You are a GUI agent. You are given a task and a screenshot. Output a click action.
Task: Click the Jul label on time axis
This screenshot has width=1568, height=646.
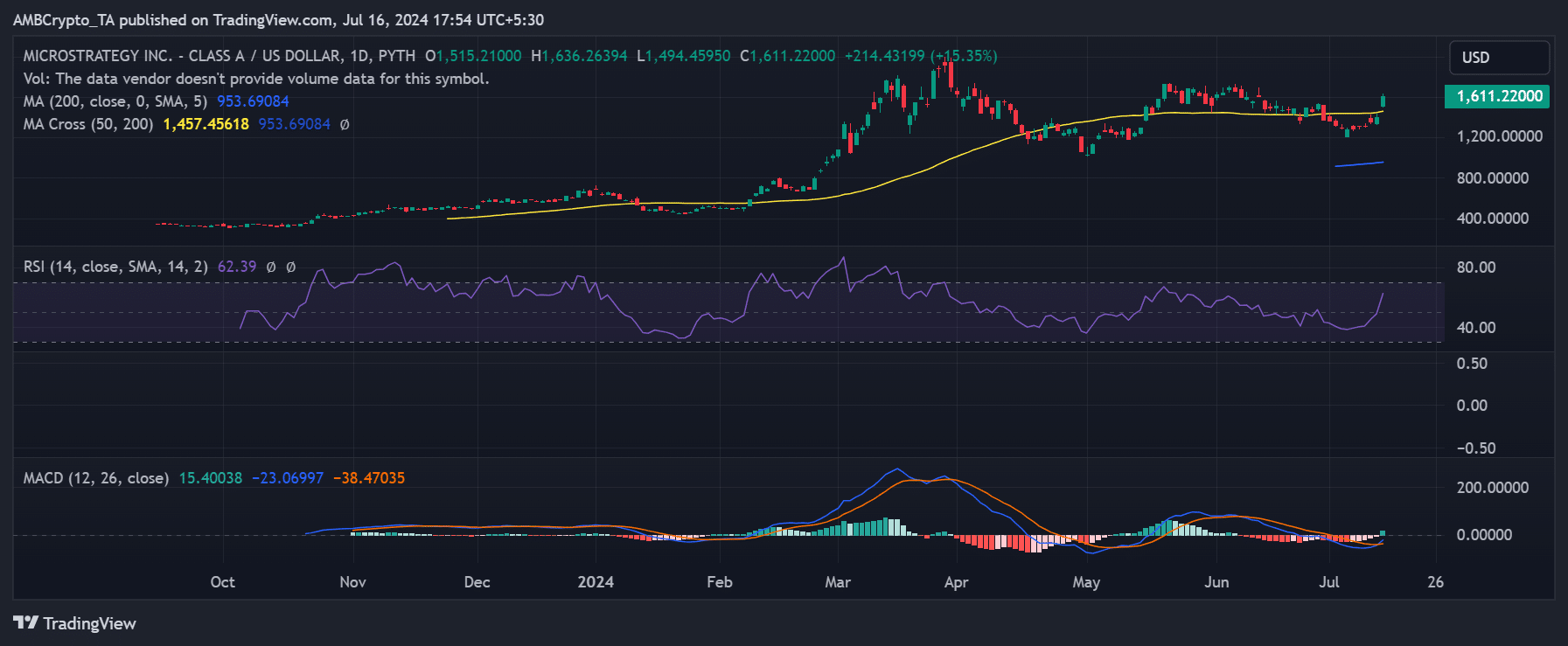[1329, 582]
